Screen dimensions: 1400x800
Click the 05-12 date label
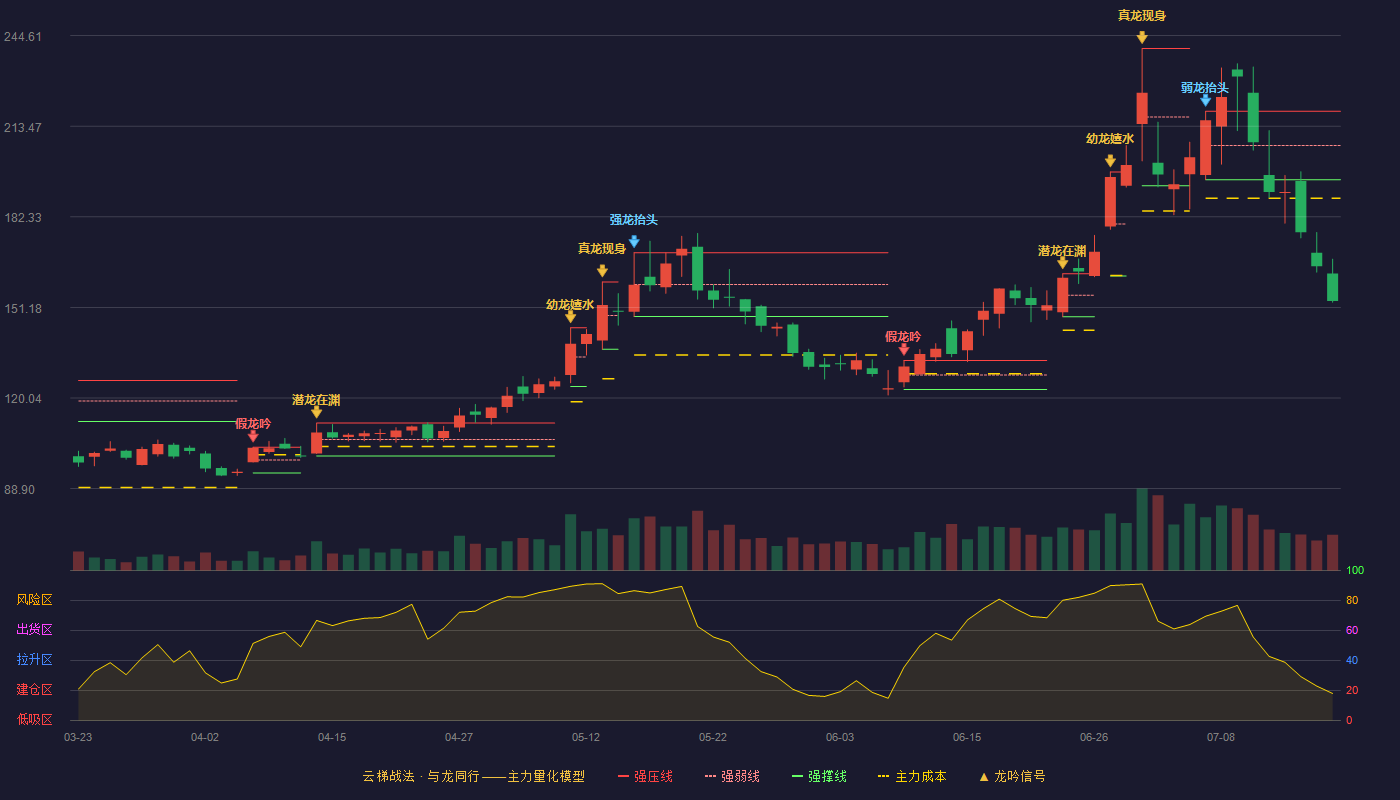586,737
